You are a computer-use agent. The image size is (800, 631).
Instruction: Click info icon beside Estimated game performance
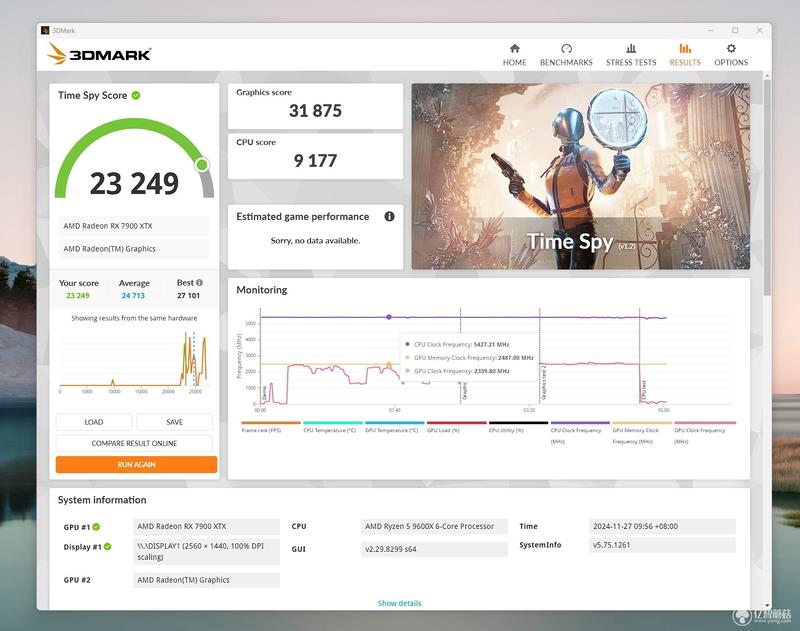click(x=389, y=216)
